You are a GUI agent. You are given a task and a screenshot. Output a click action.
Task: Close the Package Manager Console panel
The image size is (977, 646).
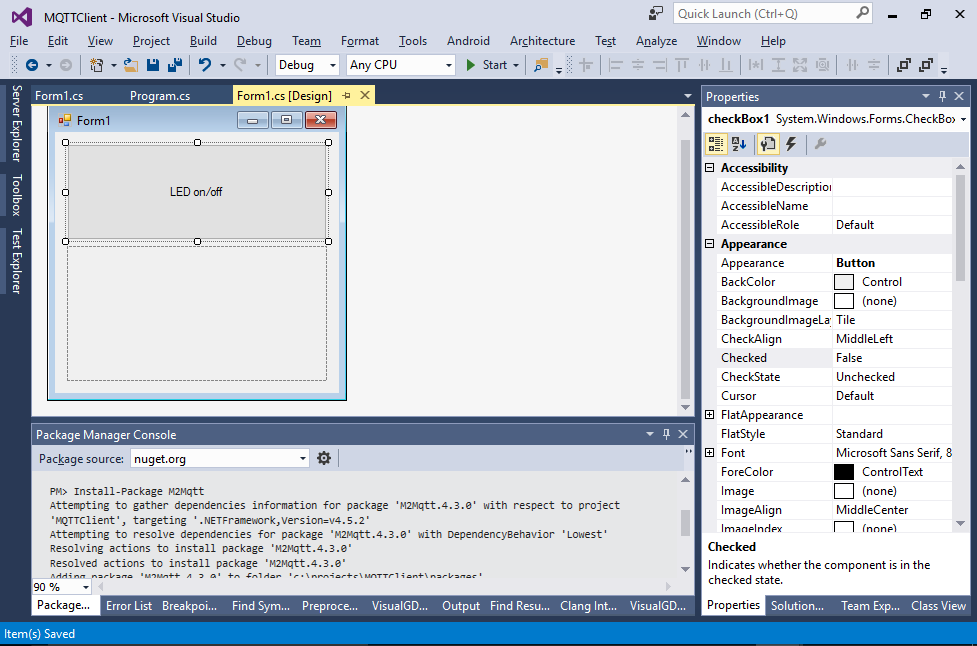683,434
